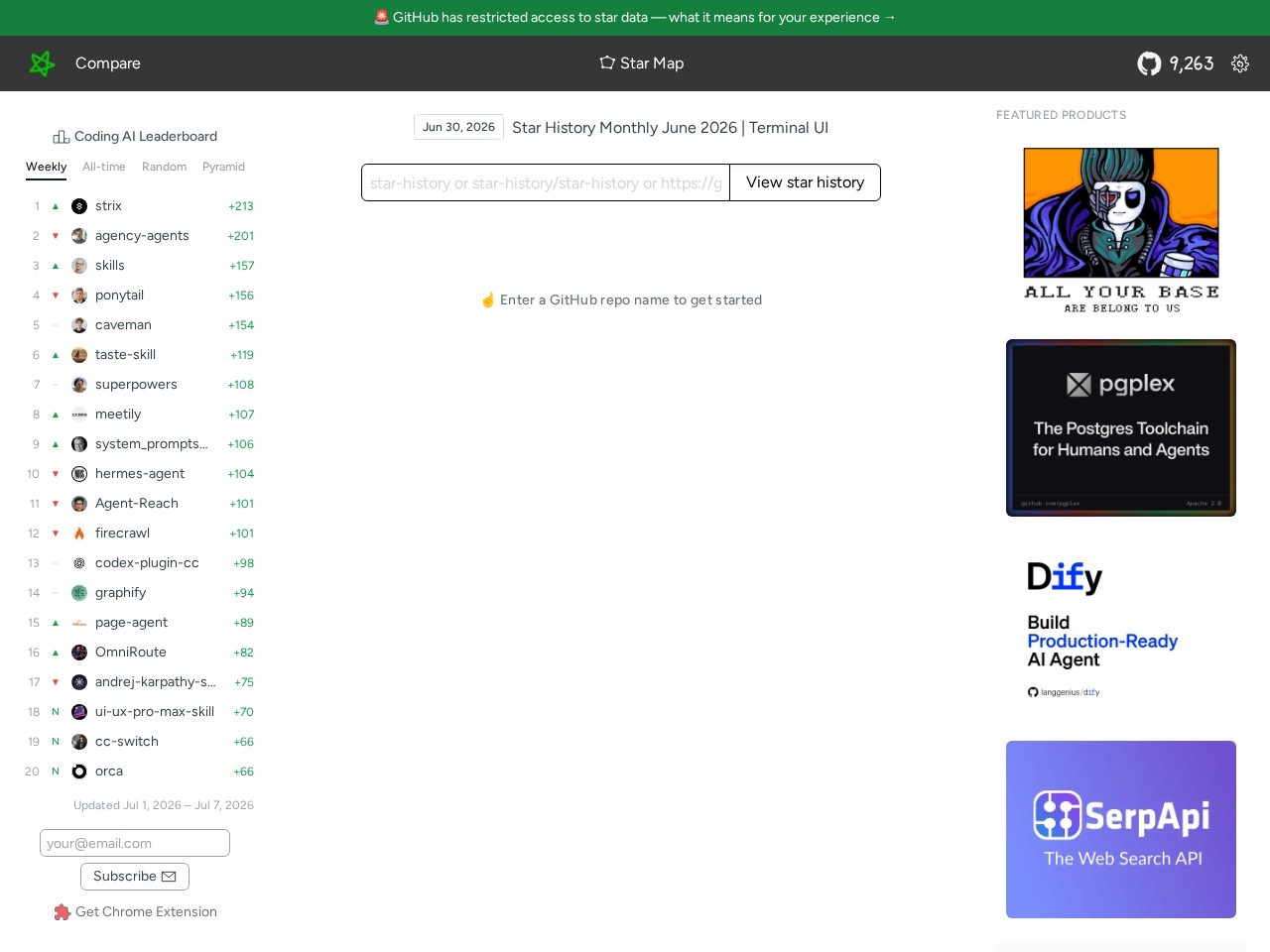1270x952 pixels.
Task: Click the OmniRoute repo avatar
Action: pos(79,653)
